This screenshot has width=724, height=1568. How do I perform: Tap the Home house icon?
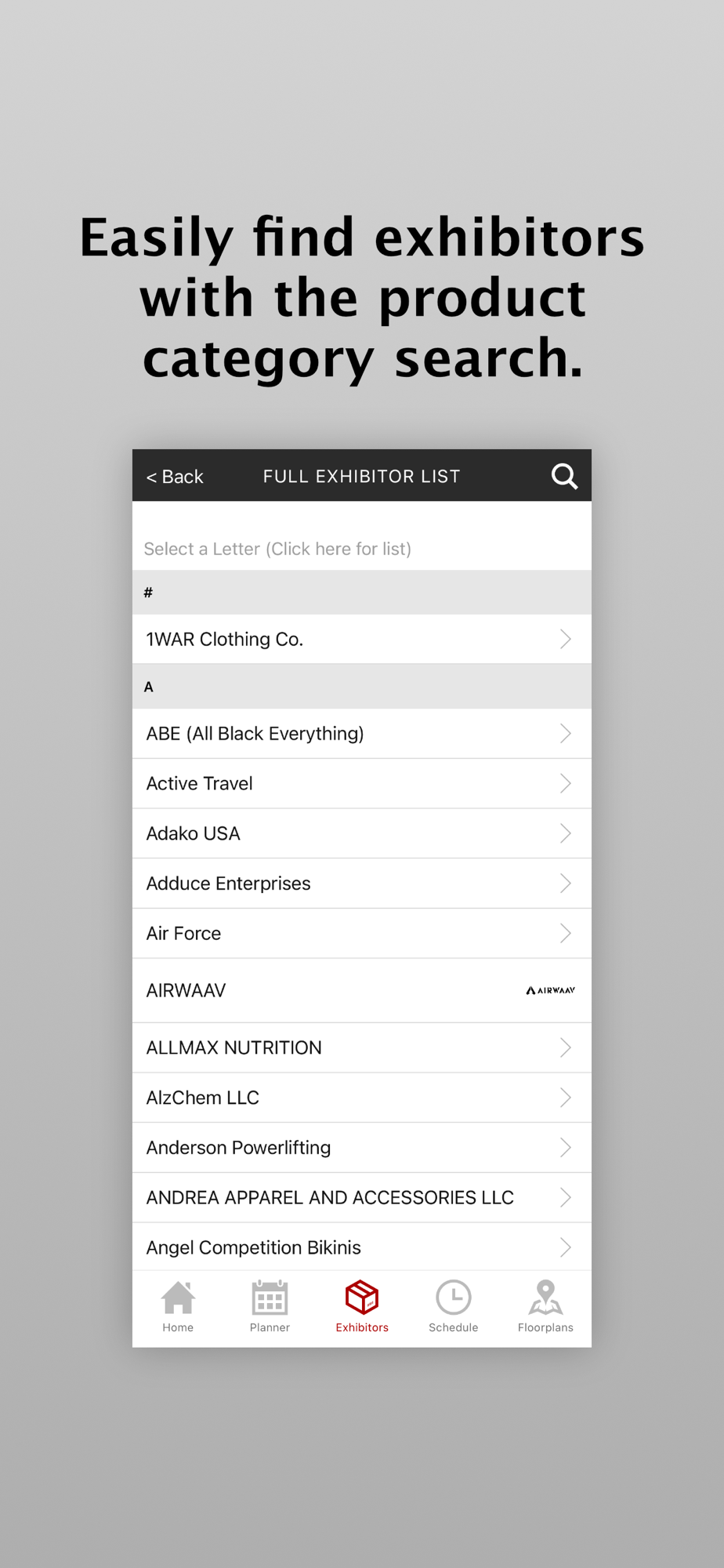point(178,1298)
